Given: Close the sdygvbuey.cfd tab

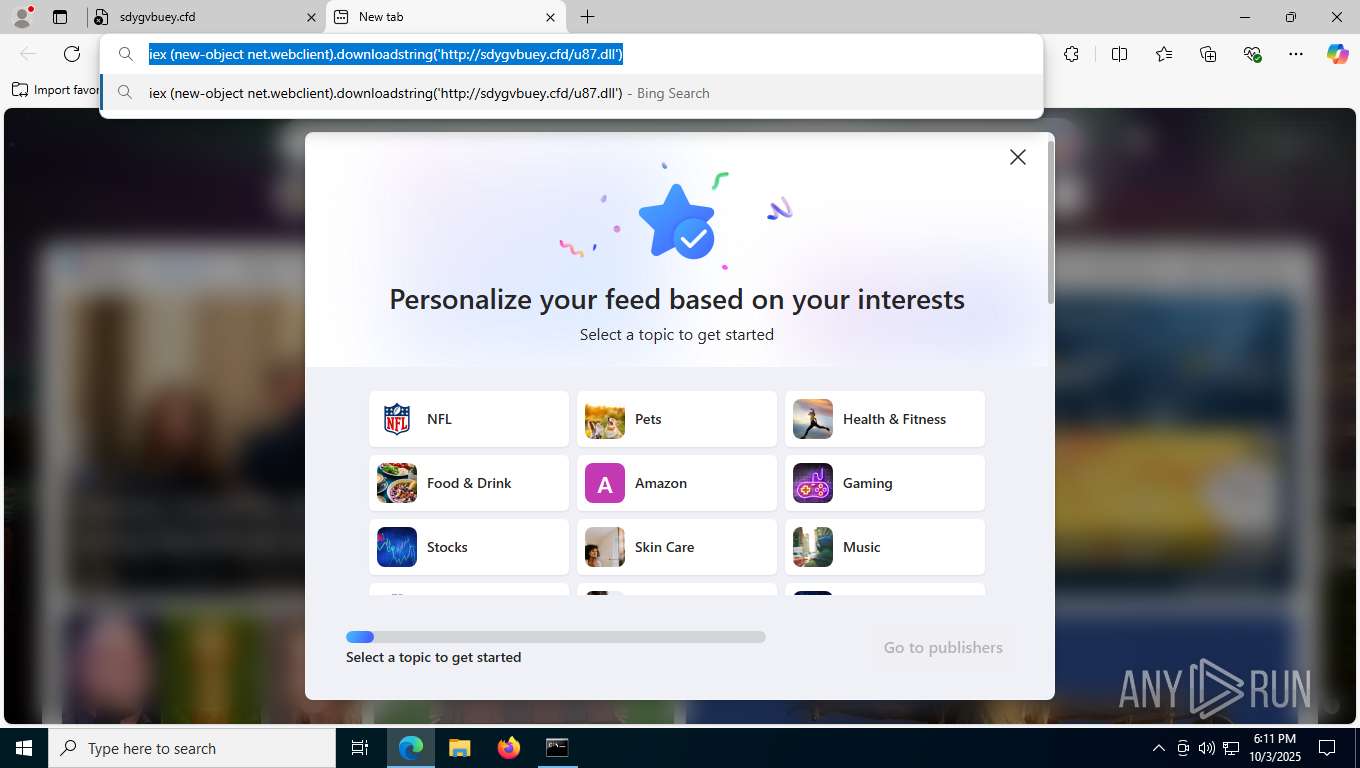Looking at the screenshot, I should pos(311,17).
